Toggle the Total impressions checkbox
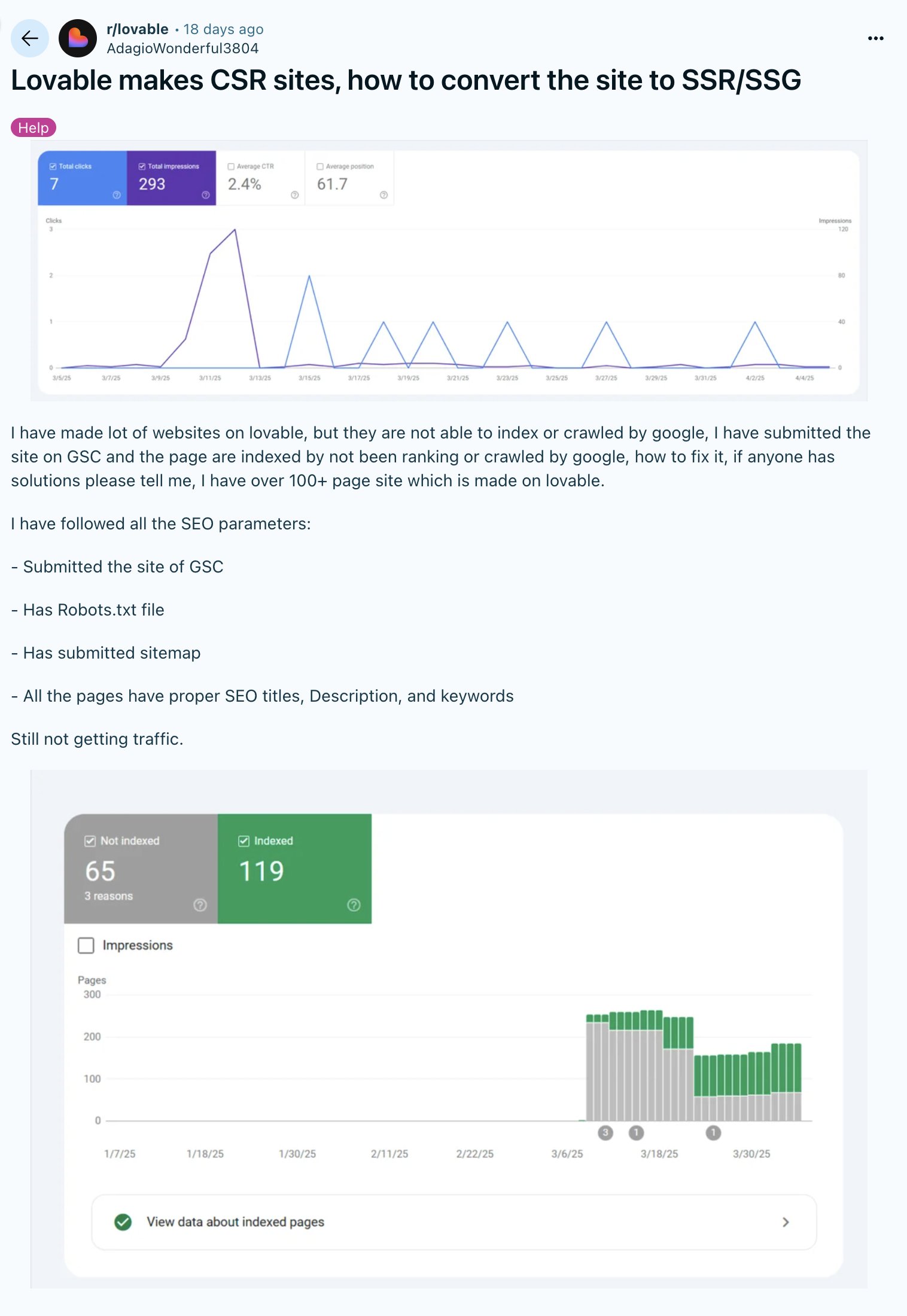This screenshot has height=1316, width=907. tap(142, 166)
